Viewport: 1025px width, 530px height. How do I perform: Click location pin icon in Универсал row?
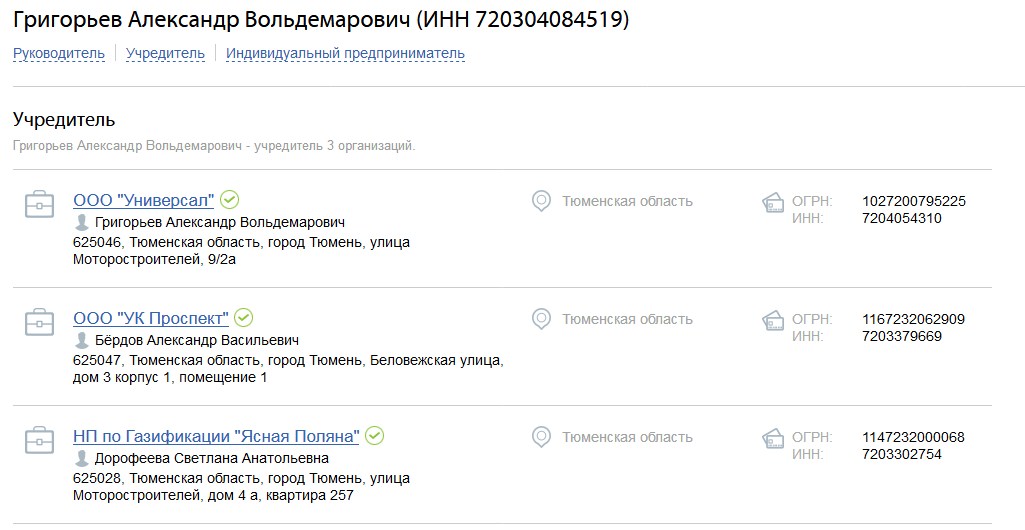click(541, 201)
